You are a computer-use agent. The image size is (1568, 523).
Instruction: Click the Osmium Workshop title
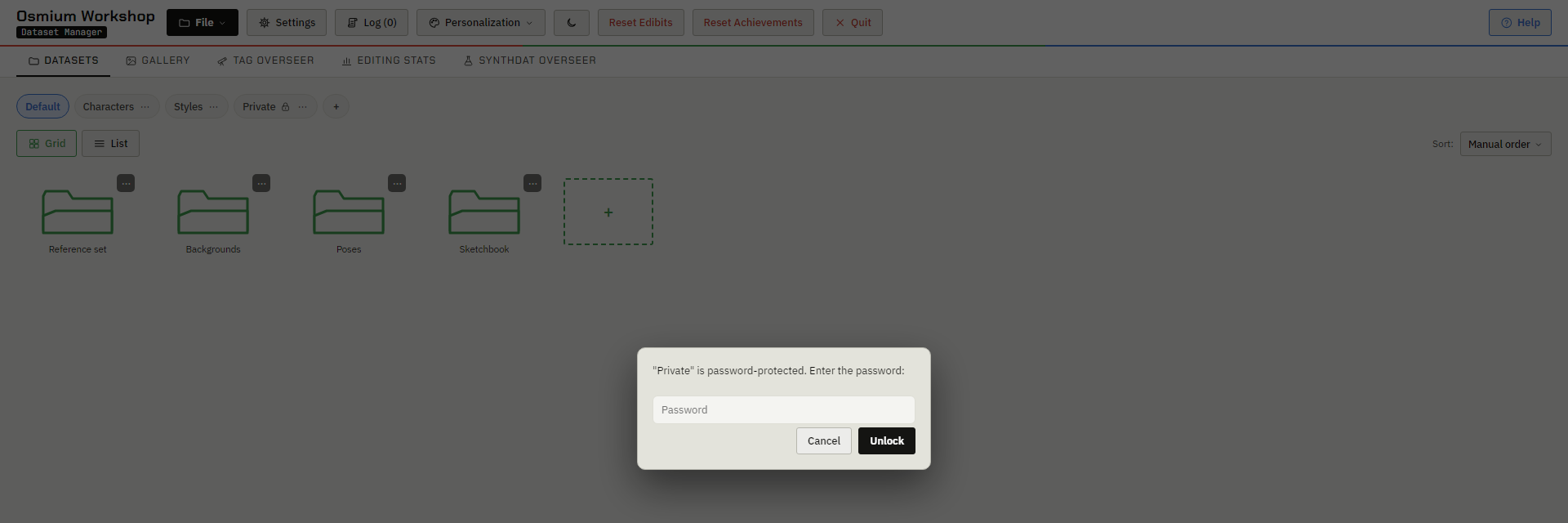[x=86, y=16]
